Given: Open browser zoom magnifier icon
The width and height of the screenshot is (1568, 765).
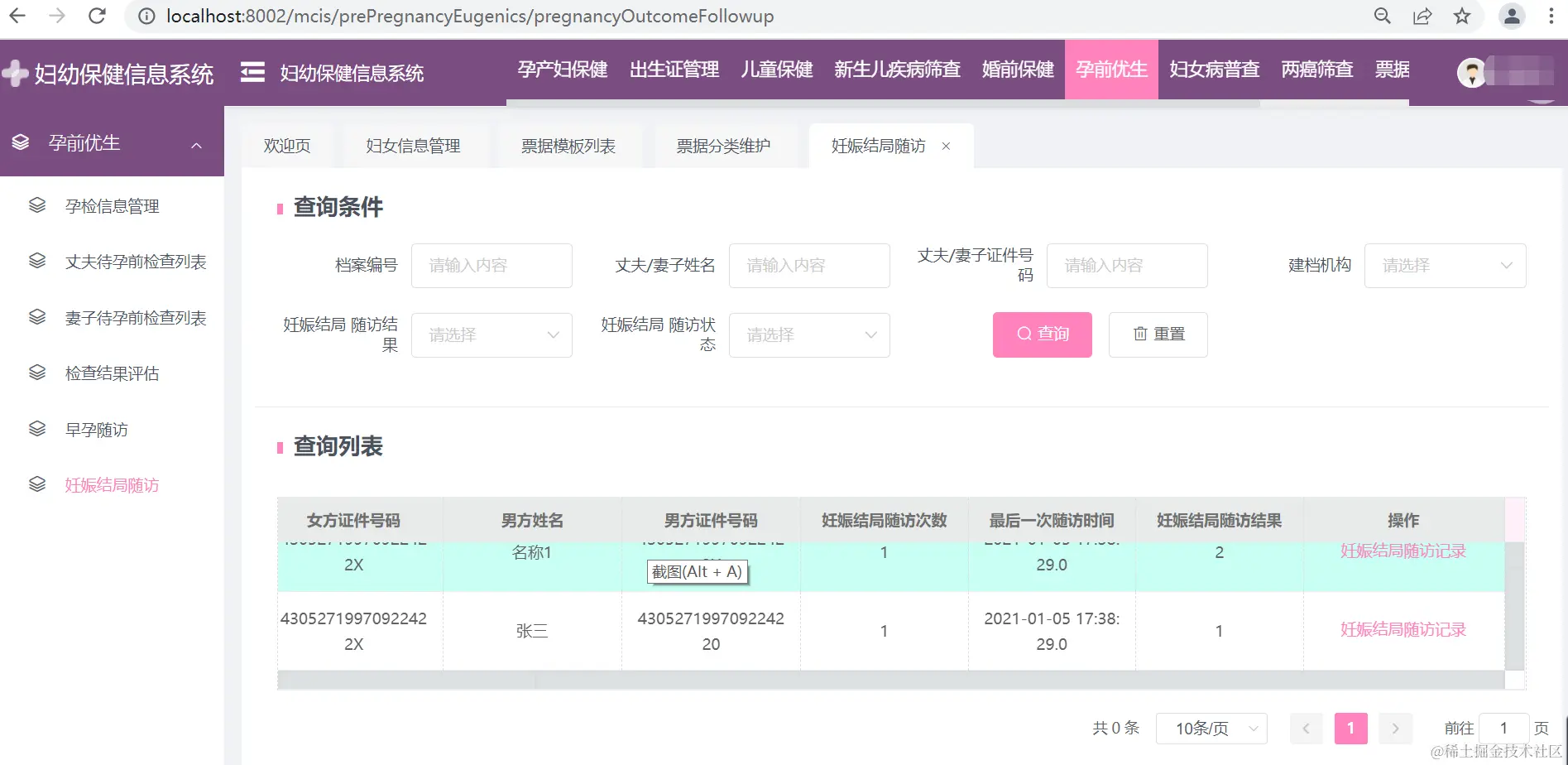Looking at the screenshot, I should 1382,16.
